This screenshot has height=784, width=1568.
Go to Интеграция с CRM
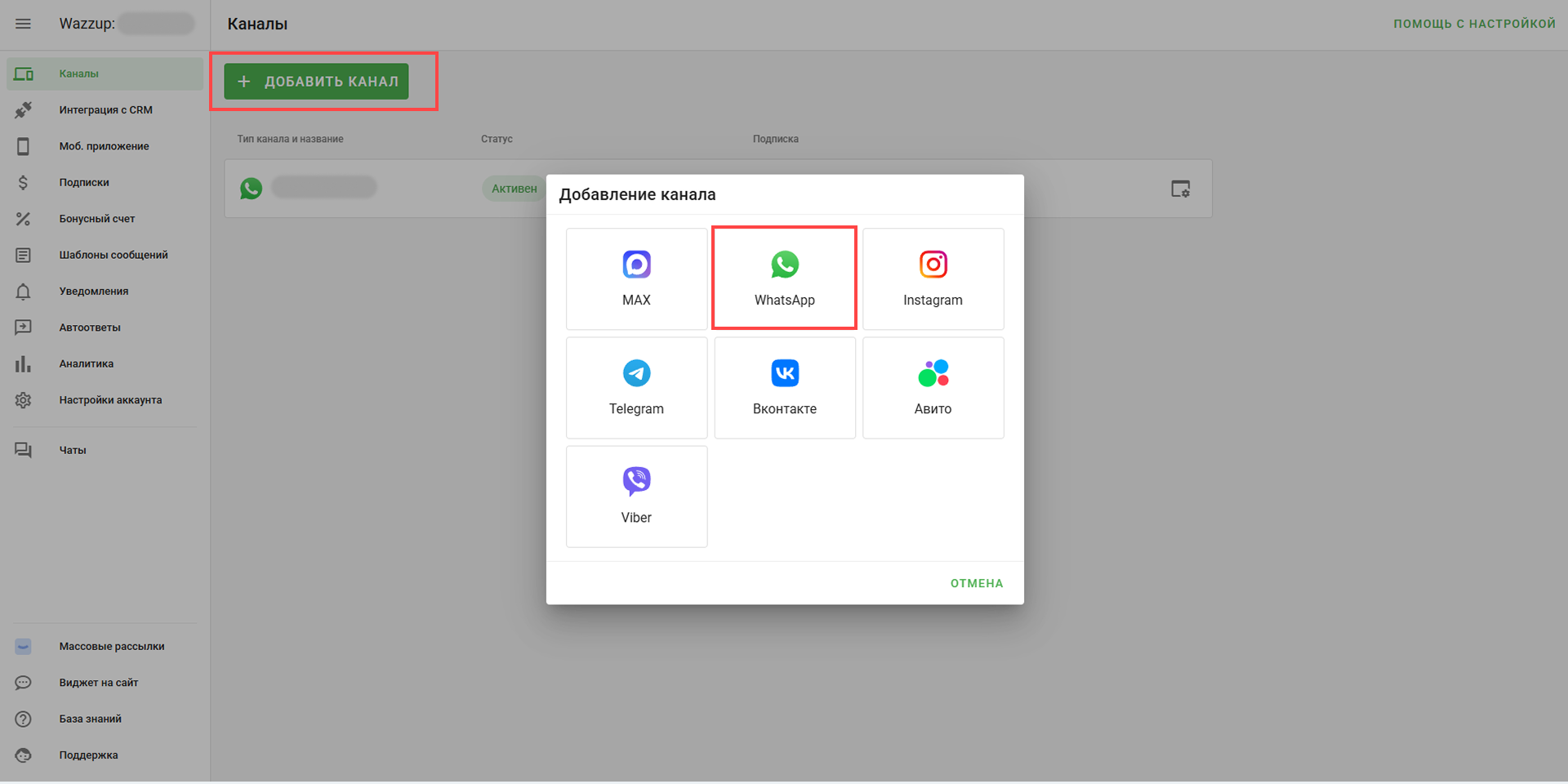(105, 110)
